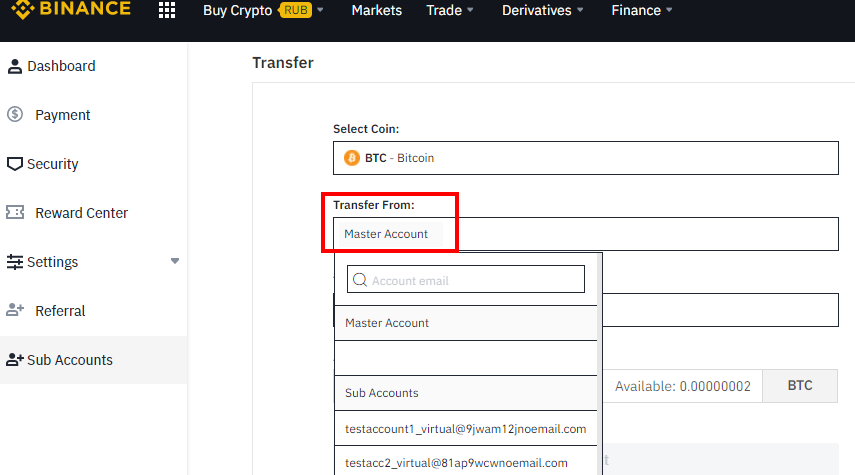Screen dimensions: 855x475
Task: Click the orange Bitcoin coin icon
Action: coord(352,158)
